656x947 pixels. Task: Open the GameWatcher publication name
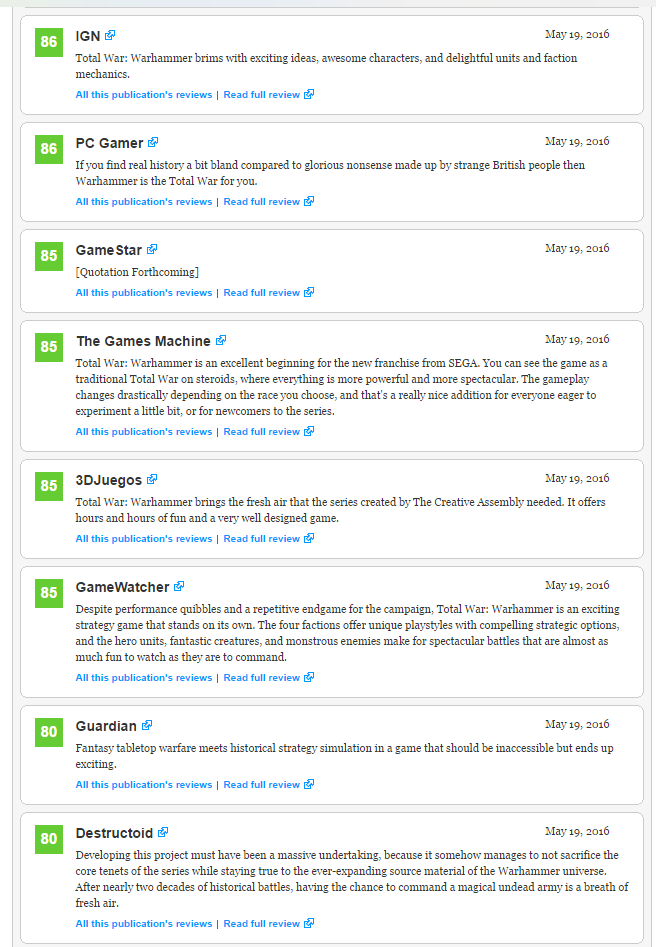(x=123, y=587)
